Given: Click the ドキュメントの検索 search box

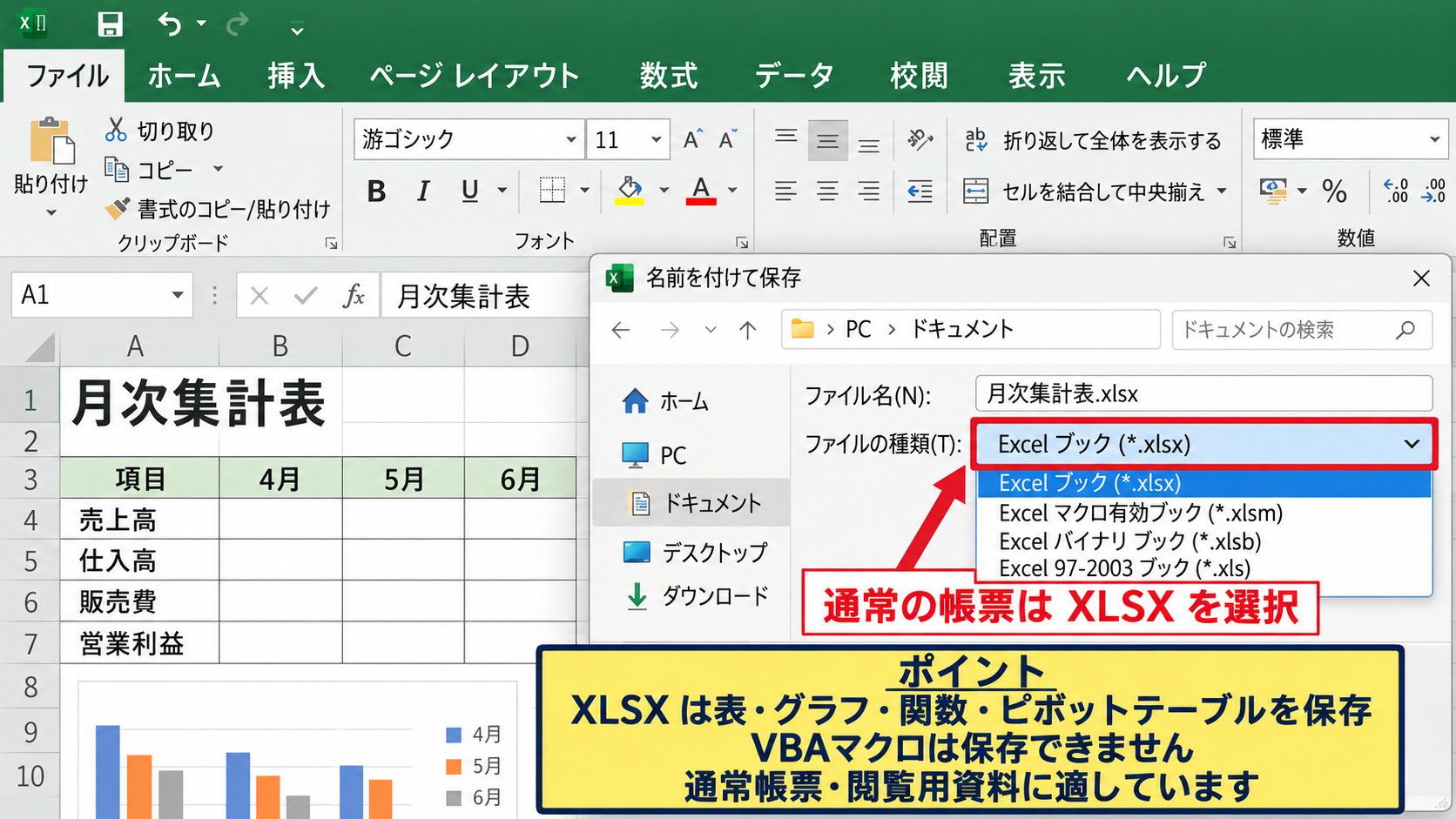Looking at the screenshot, I should [1302, 330].
